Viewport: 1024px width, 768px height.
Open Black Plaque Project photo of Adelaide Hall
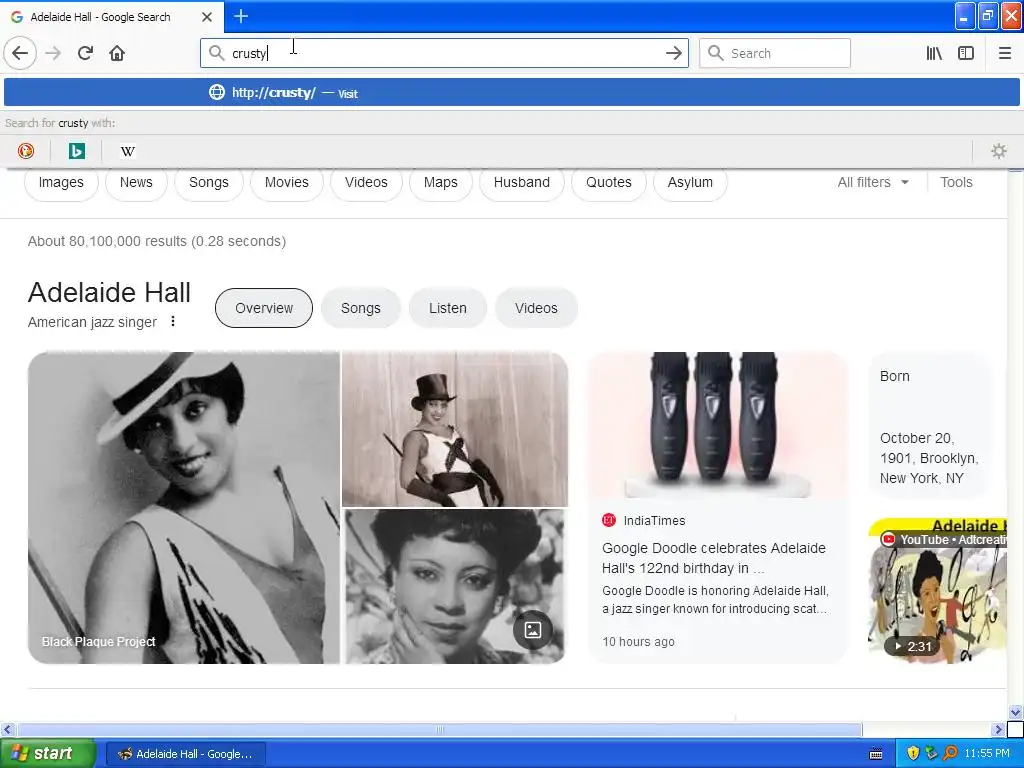[184, 507]
